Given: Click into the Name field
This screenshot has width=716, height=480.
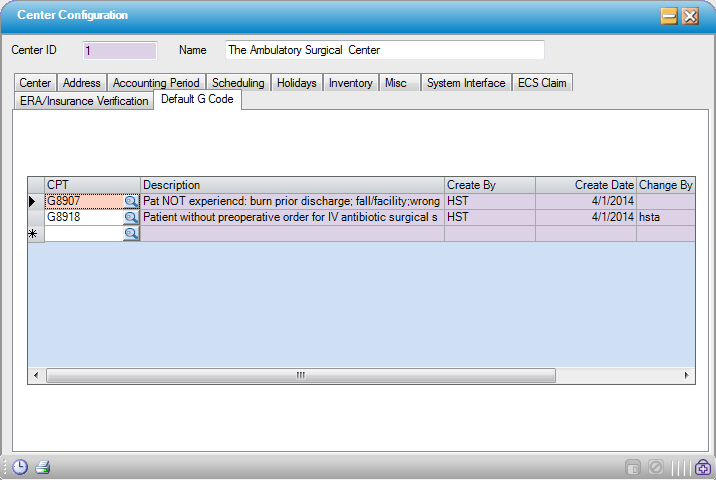Looking at the screenshot, I should click(x=384, y=50).
